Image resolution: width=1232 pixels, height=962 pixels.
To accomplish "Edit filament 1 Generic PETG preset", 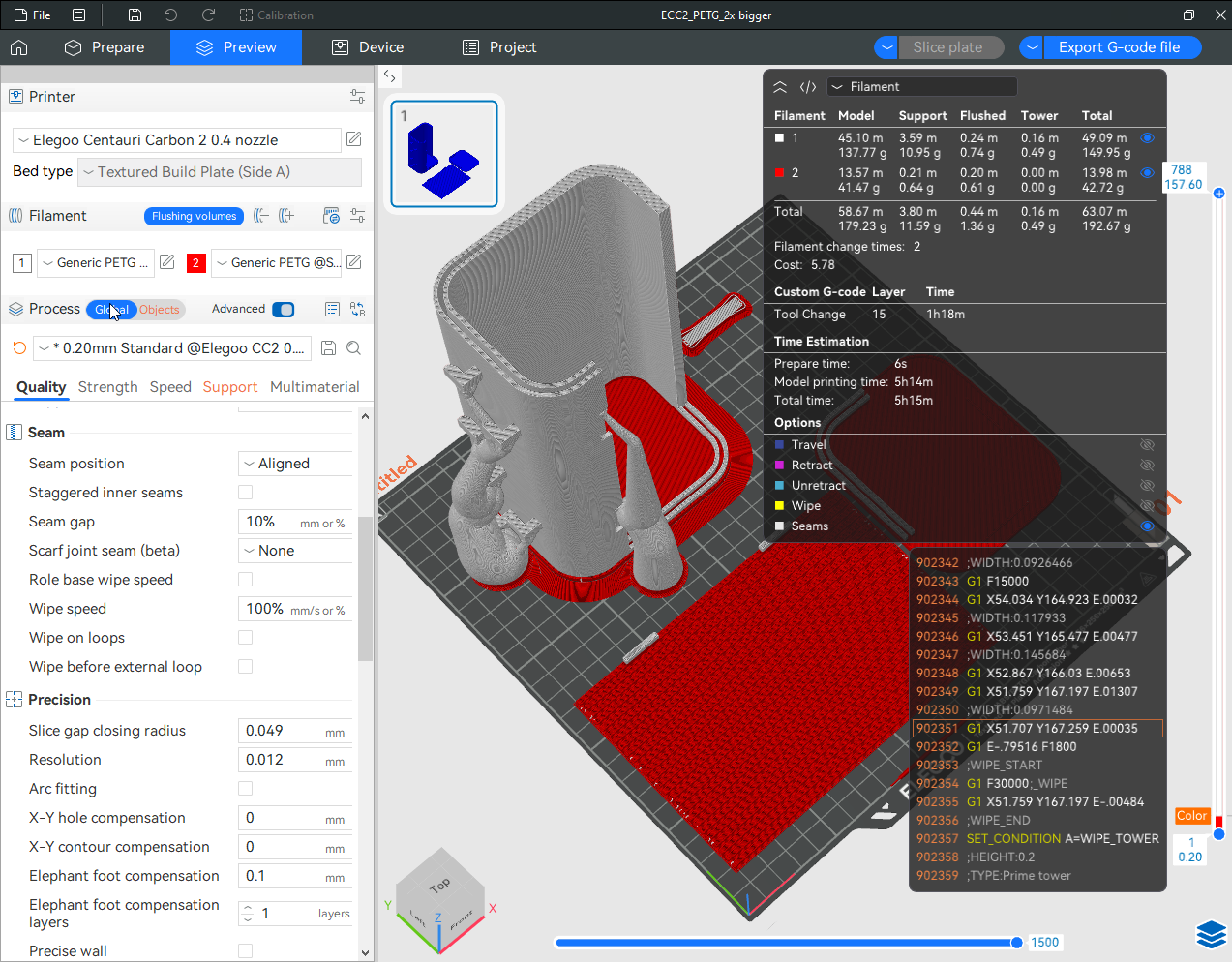I will (x=166, y=262).
